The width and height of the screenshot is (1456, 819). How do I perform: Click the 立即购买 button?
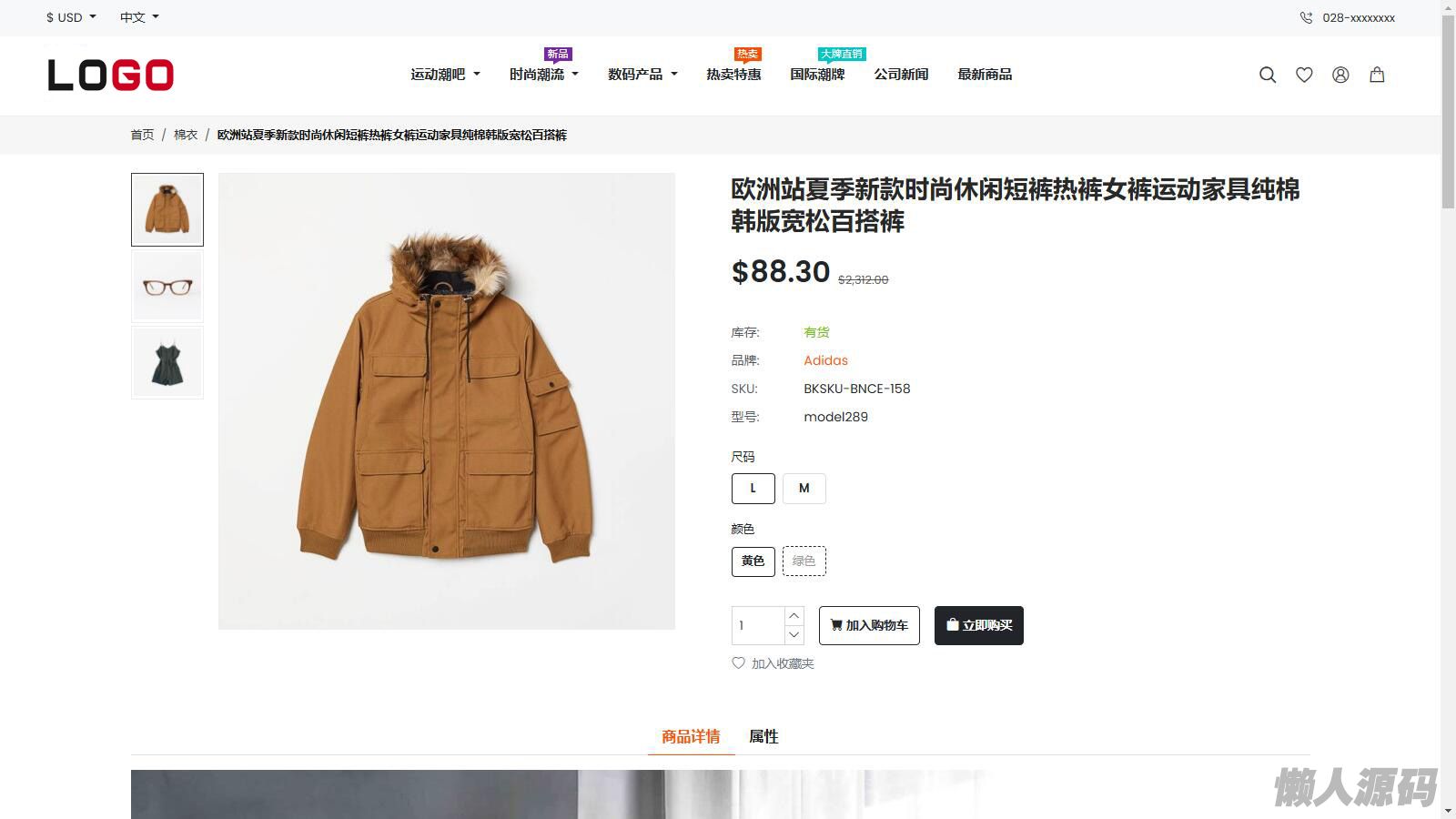[979, 625]
